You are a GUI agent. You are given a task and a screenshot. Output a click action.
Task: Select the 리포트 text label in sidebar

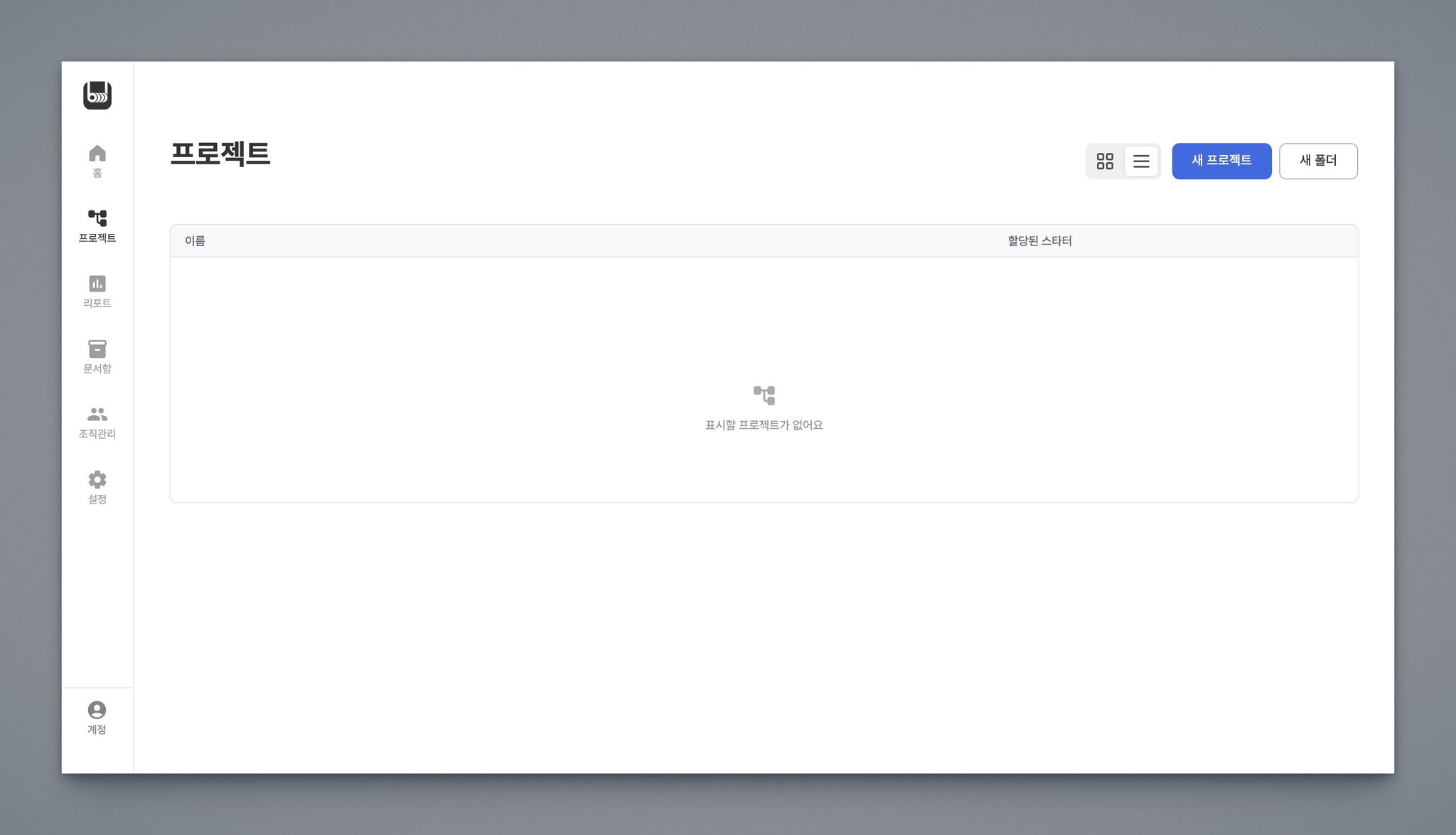point(97,303)
